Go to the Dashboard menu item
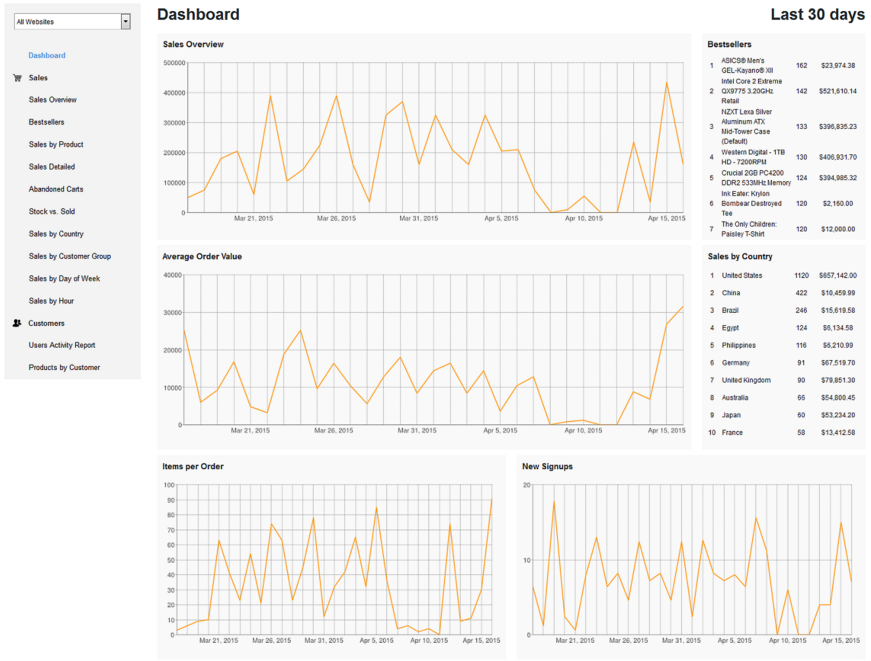This screenshot has width=871, height=661. [47, 55]
